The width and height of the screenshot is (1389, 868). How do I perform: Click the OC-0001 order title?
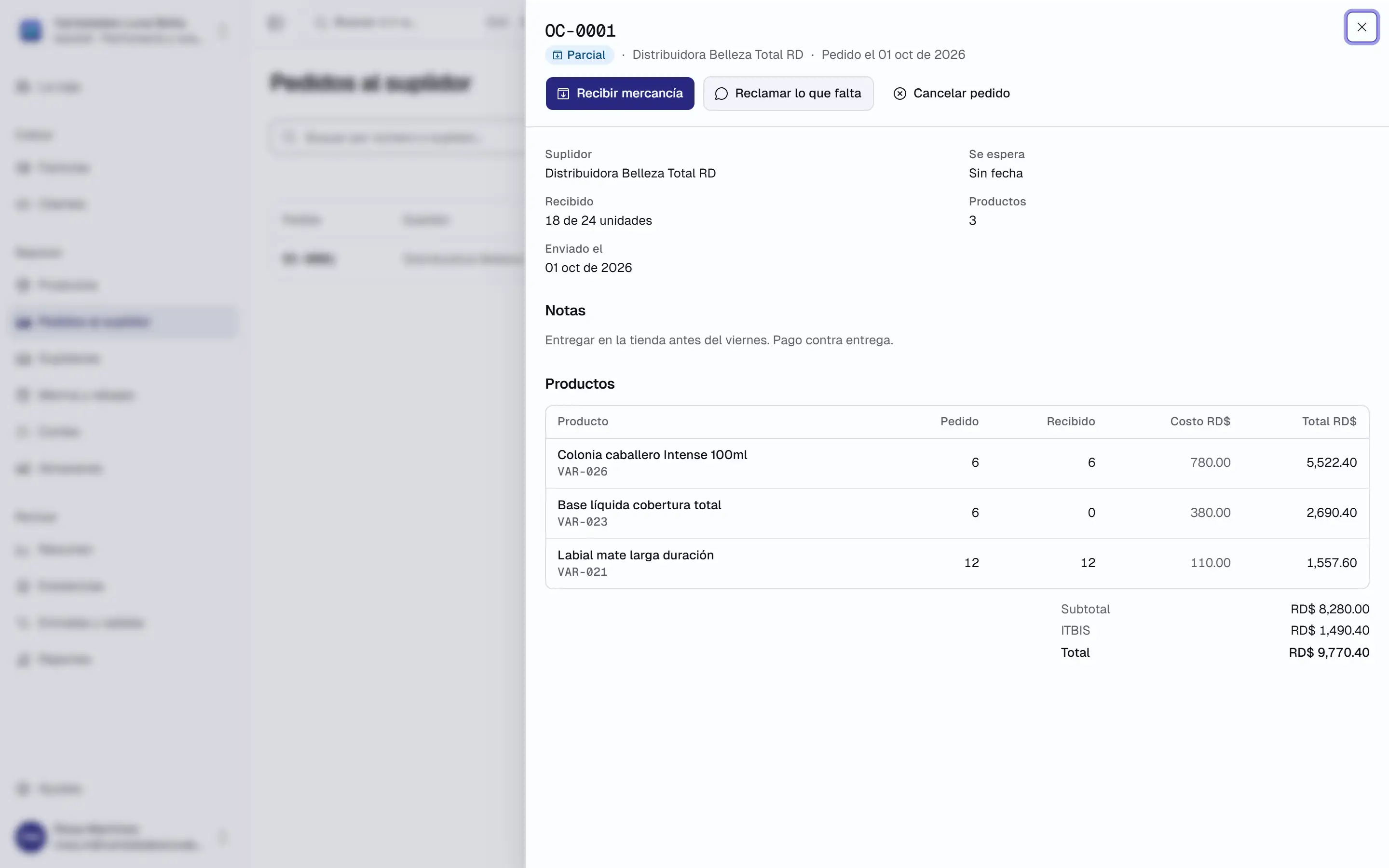point(580,30)
